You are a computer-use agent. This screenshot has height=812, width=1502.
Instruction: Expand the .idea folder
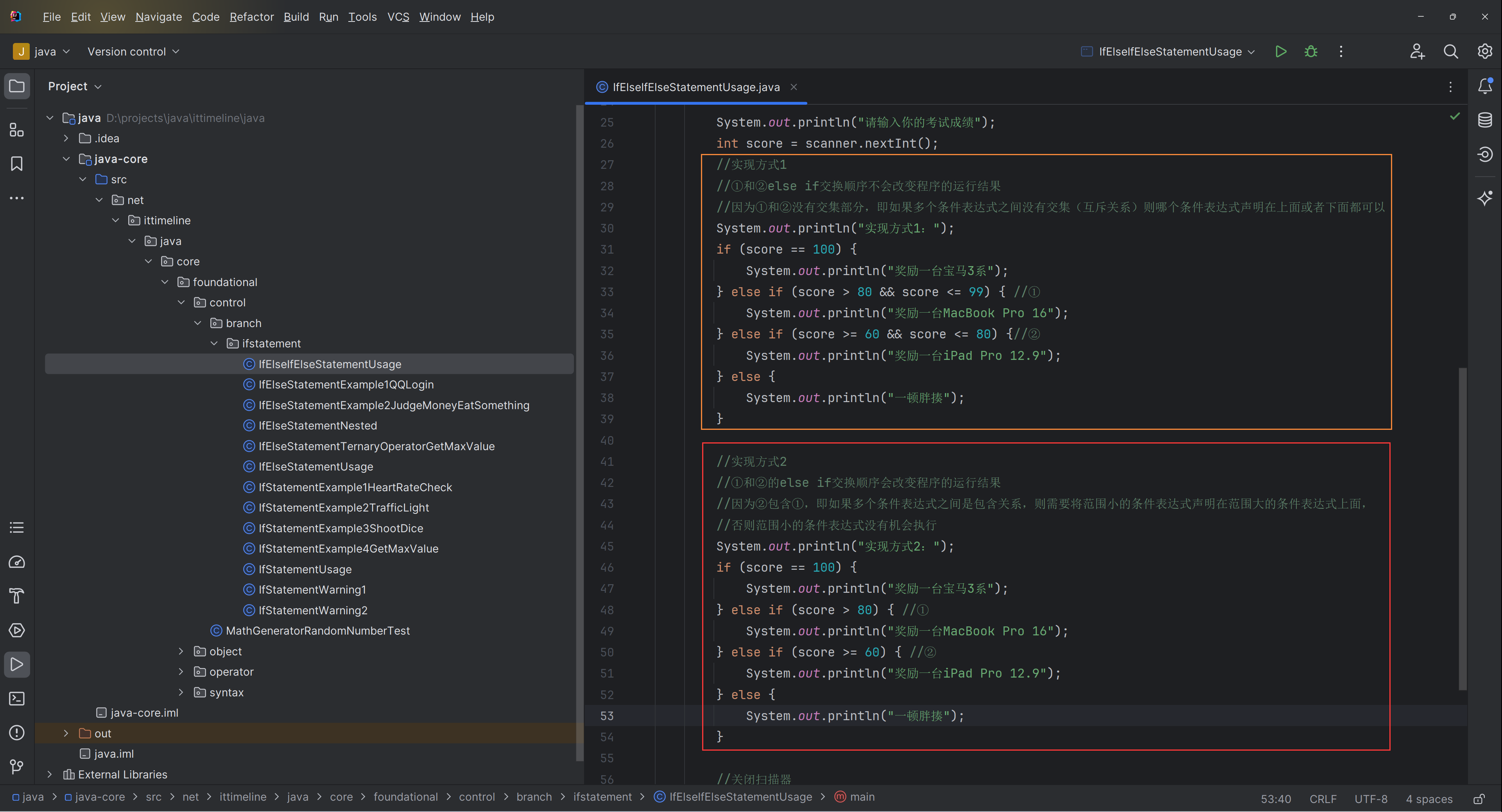click(66, 138)
